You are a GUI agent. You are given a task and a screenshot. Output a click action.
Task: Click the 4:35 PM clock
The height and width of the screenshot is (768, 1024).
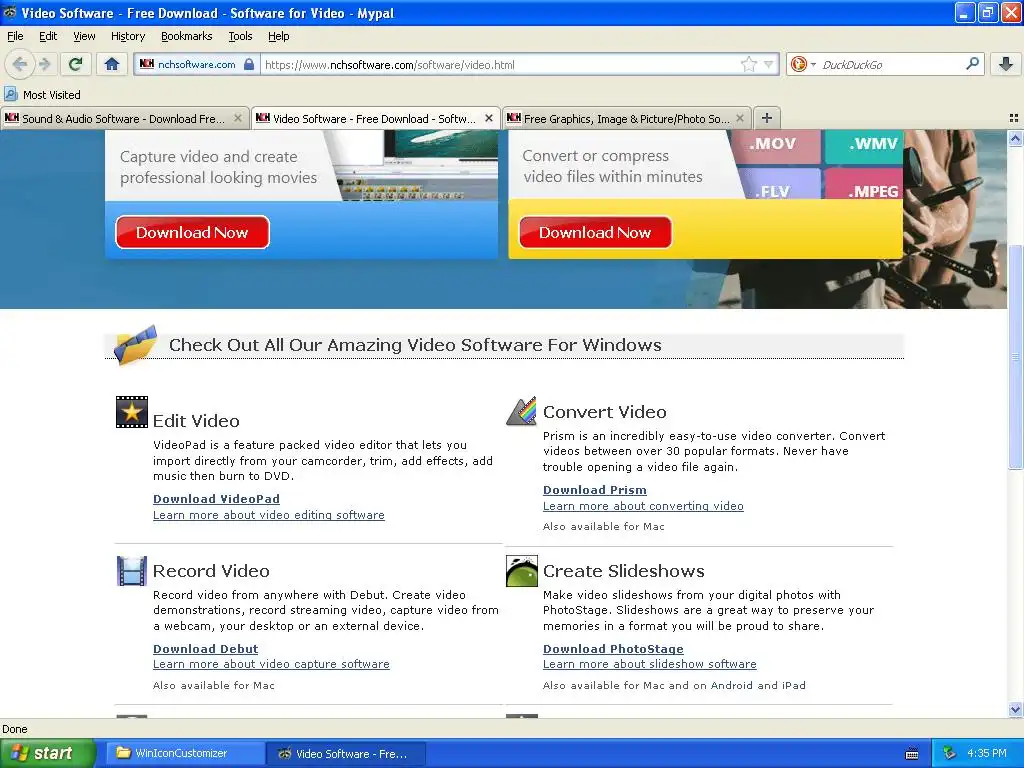pos(987,753)
